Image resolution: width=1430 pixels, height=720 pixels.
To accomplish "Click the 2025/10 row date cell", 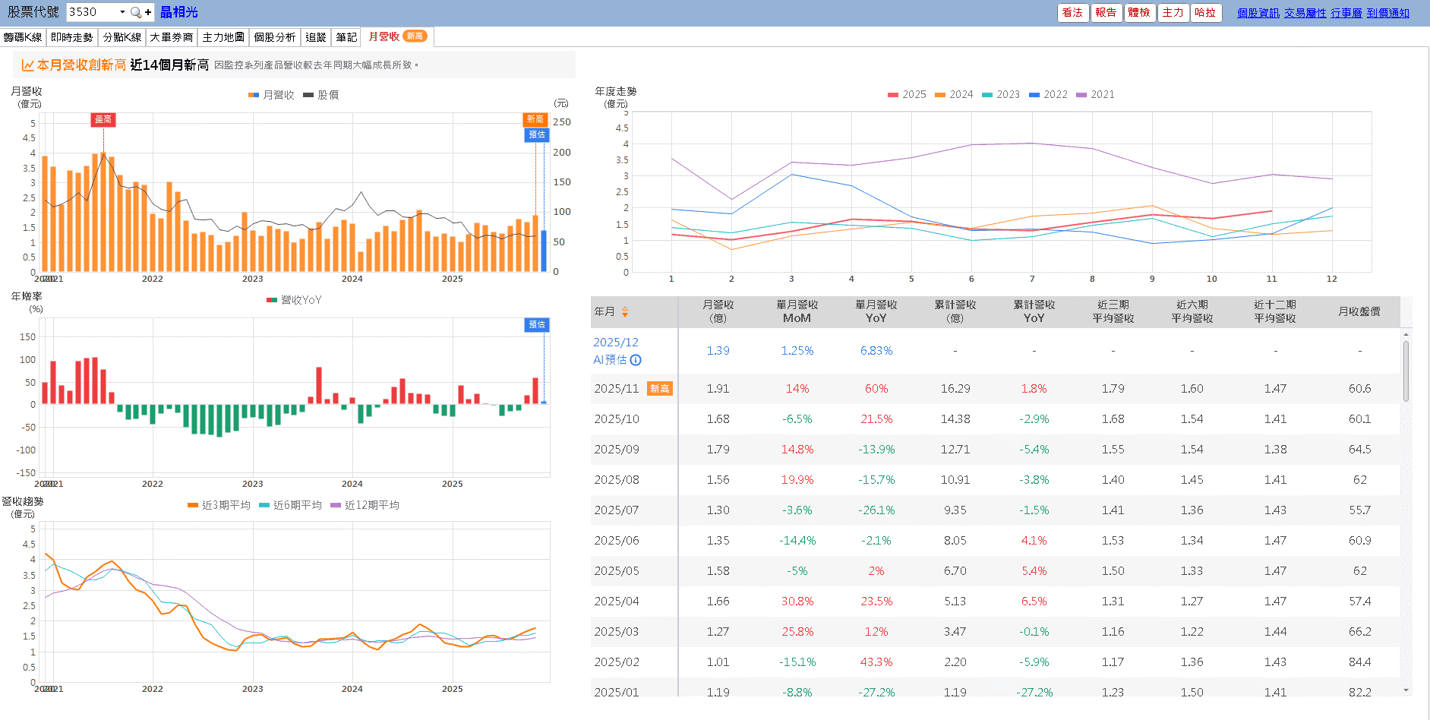I will (x=616, y=419).
